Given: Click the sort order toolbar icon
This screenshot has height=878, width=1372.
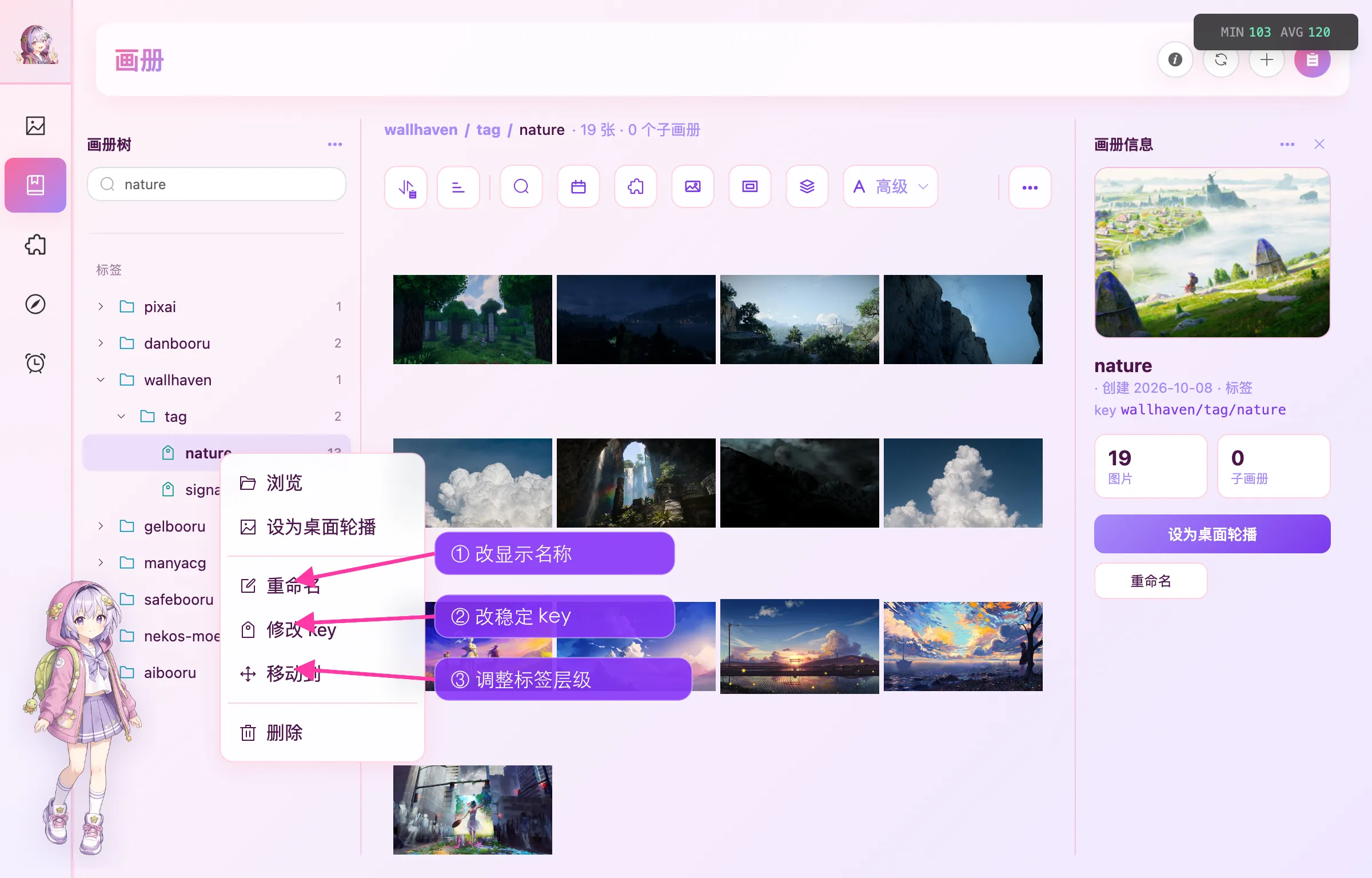Looking at the screenshot, I should [x=406, y=187].
